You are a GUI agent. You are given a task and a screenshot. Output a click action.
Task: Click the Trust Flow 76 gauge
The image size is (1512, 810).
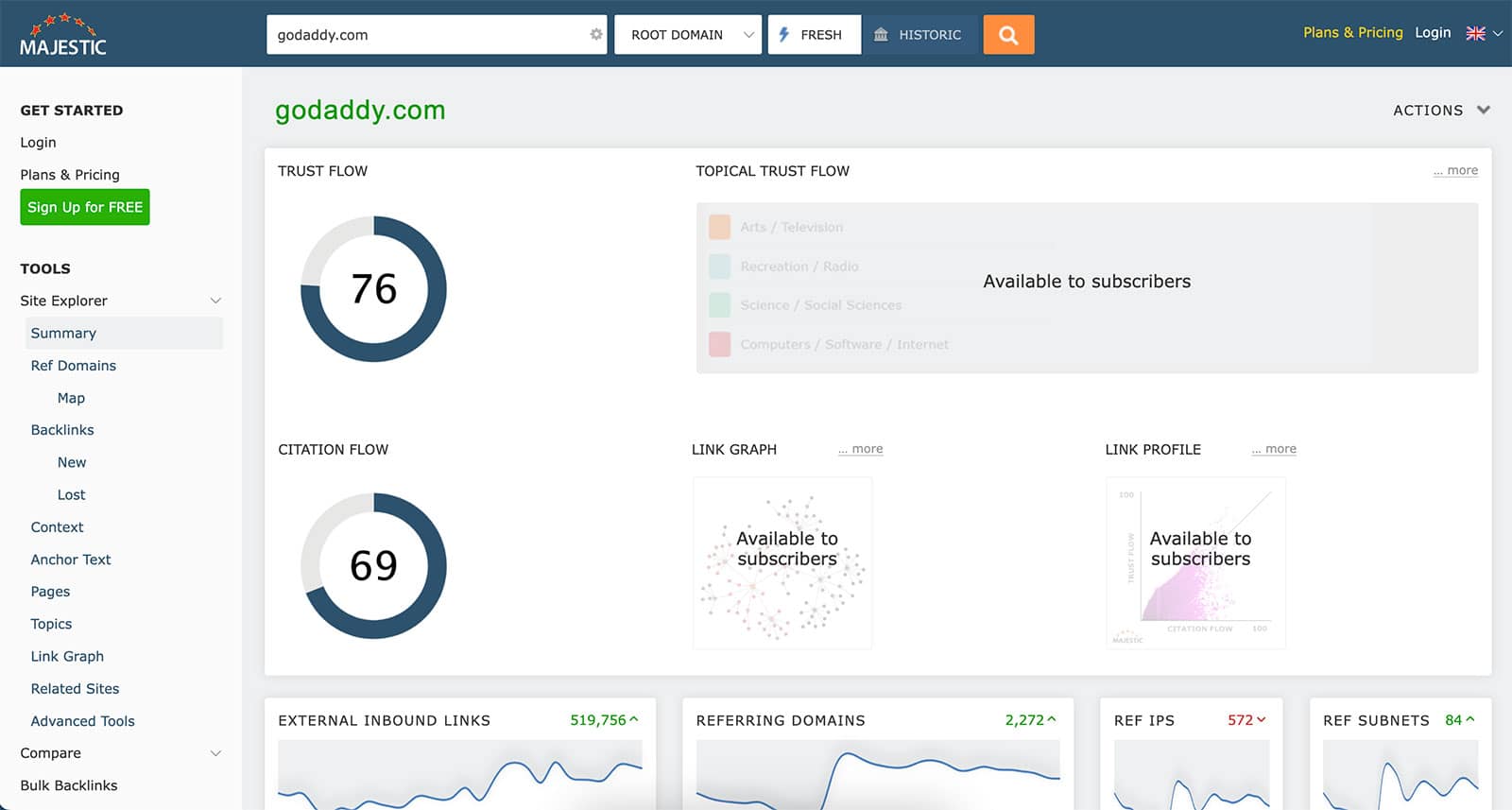(373, 289)
